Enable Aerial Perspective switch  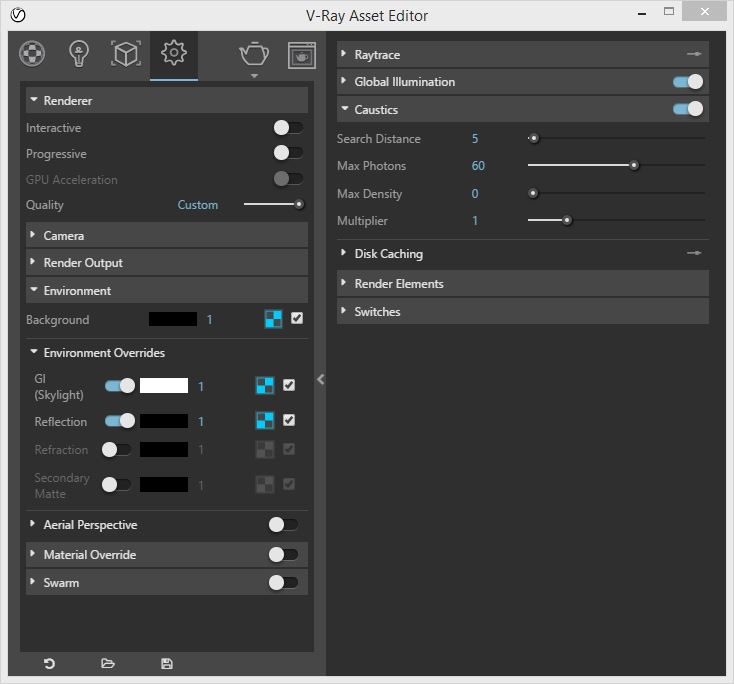coord(283,525)
